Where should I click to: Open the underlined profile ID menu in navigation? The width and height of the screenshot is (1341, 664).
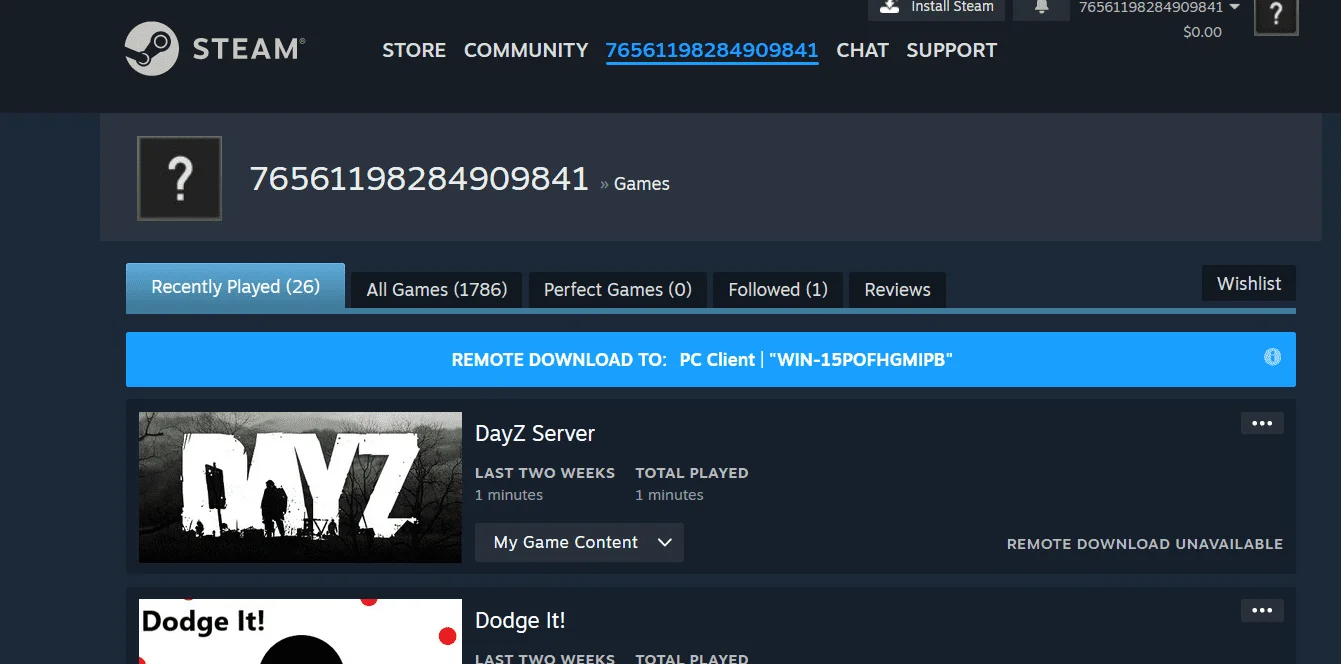[712, 50]
